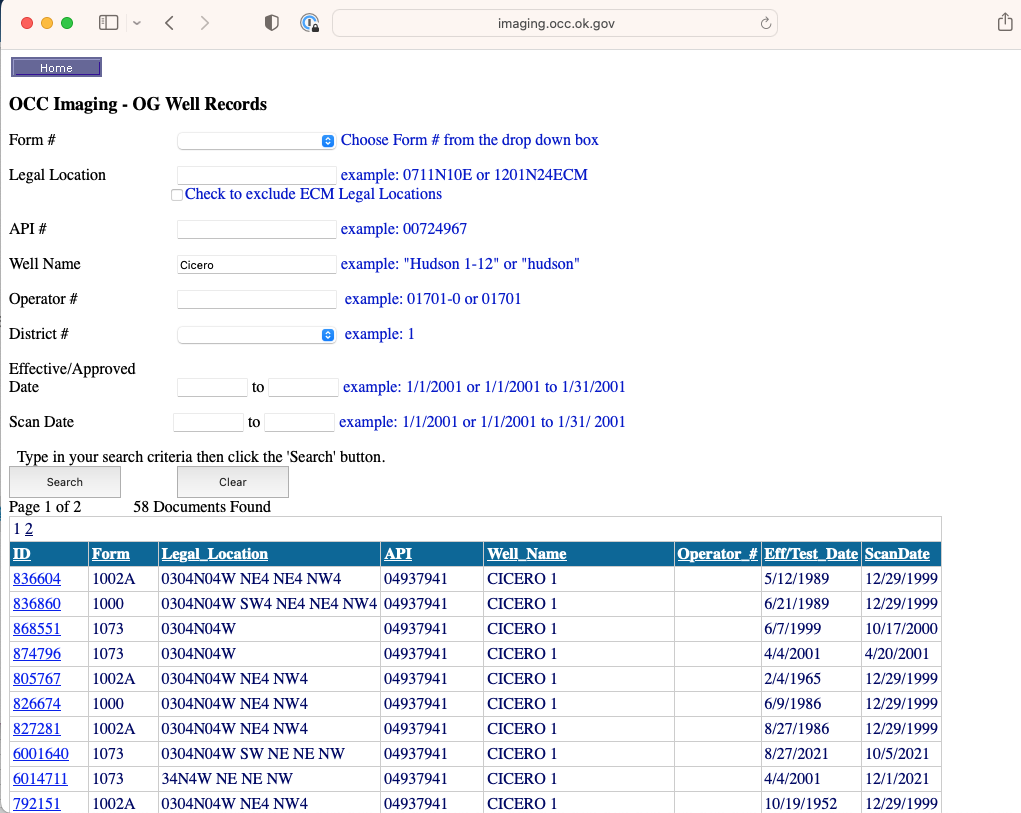The width and height of the screenshot is (1021, 813).
Task: Click the Well Name field containing Cicero
Action: click(257, 264)
